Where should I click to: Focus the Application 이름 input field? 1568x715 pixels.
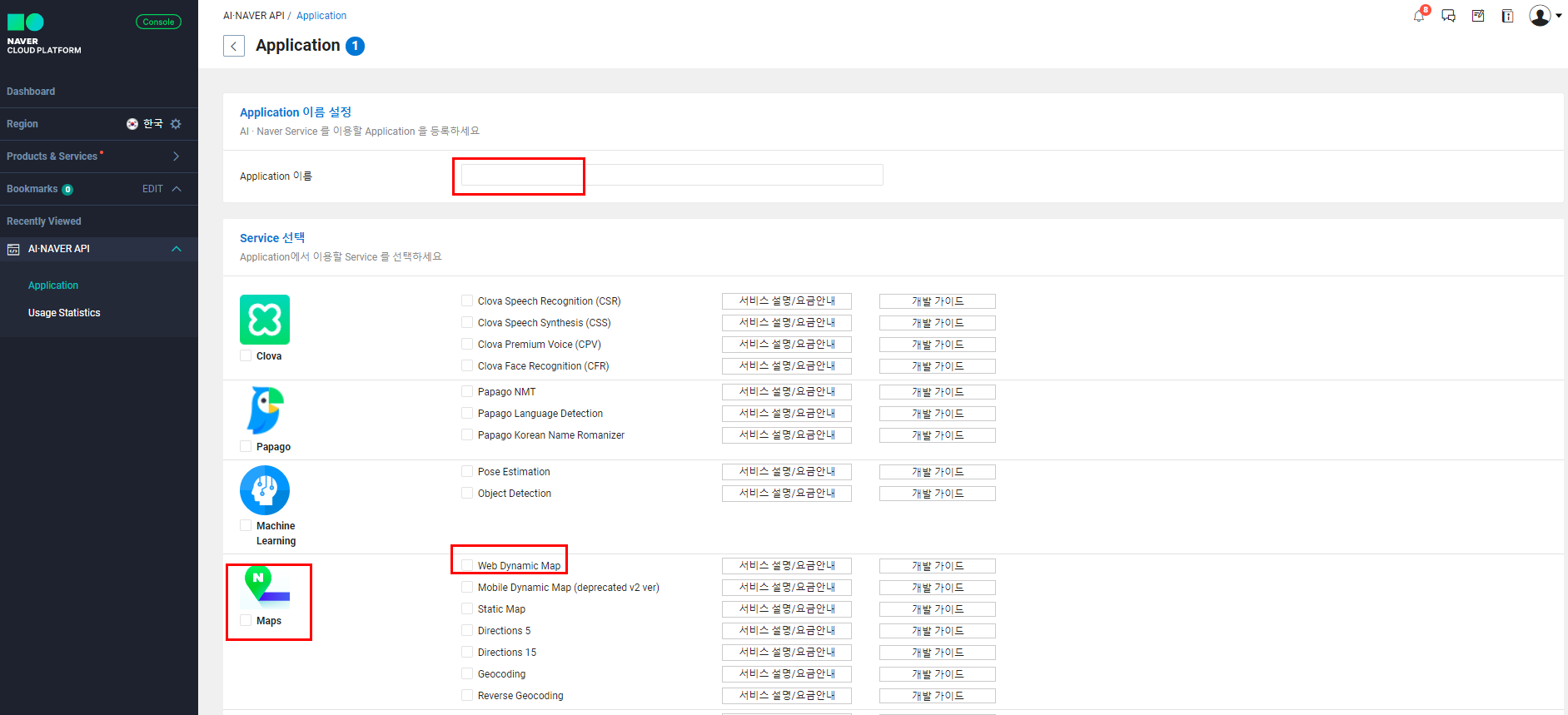point(672,175)
